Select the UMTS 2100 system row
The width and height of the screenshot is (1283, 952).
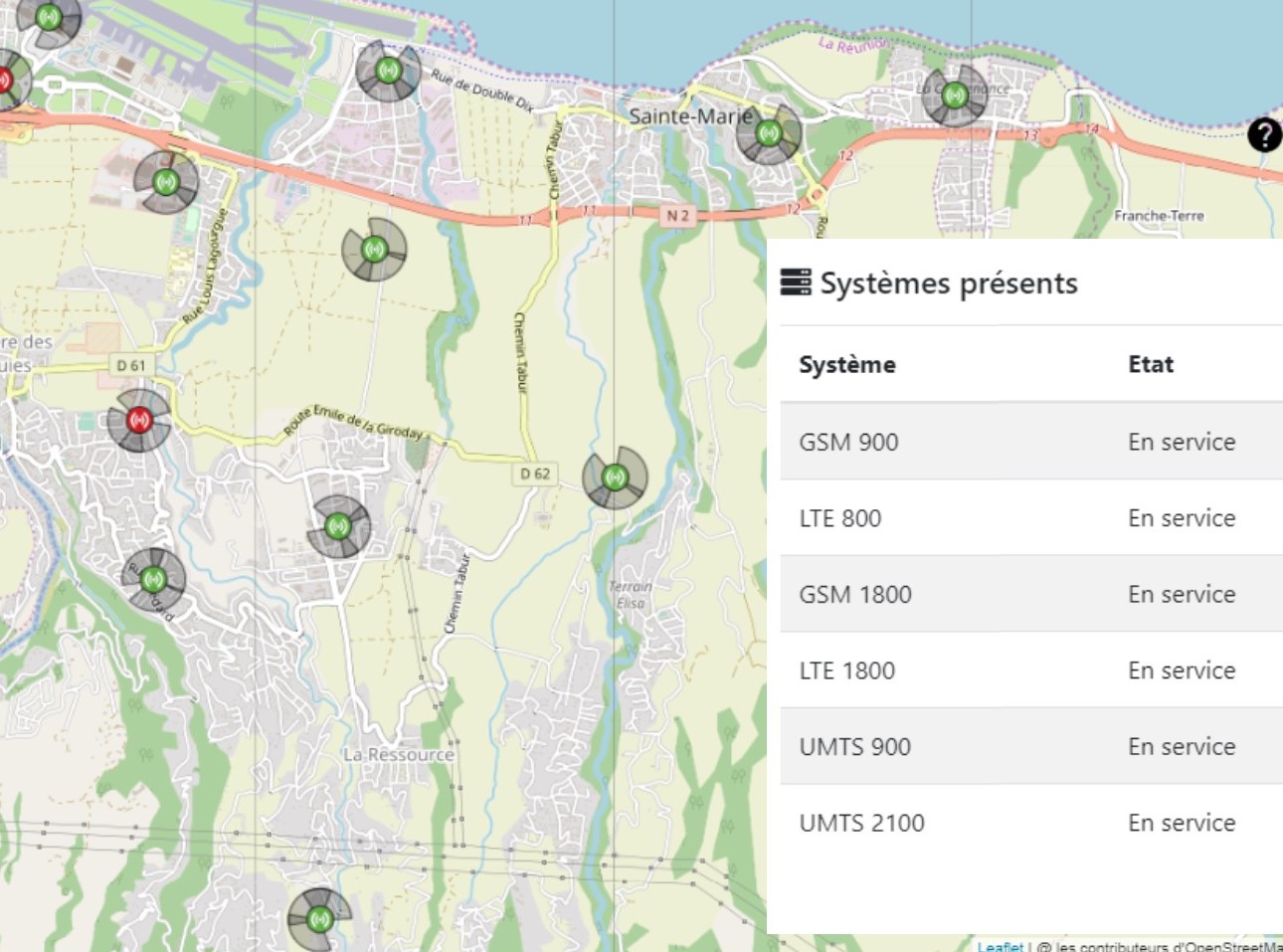click(1030, 823)
